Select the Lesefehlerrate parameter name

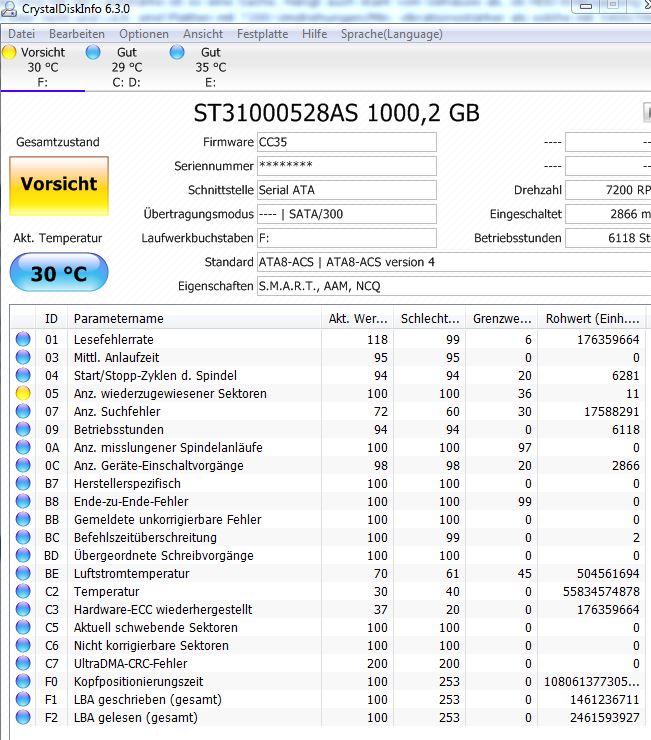coord(114,339)
